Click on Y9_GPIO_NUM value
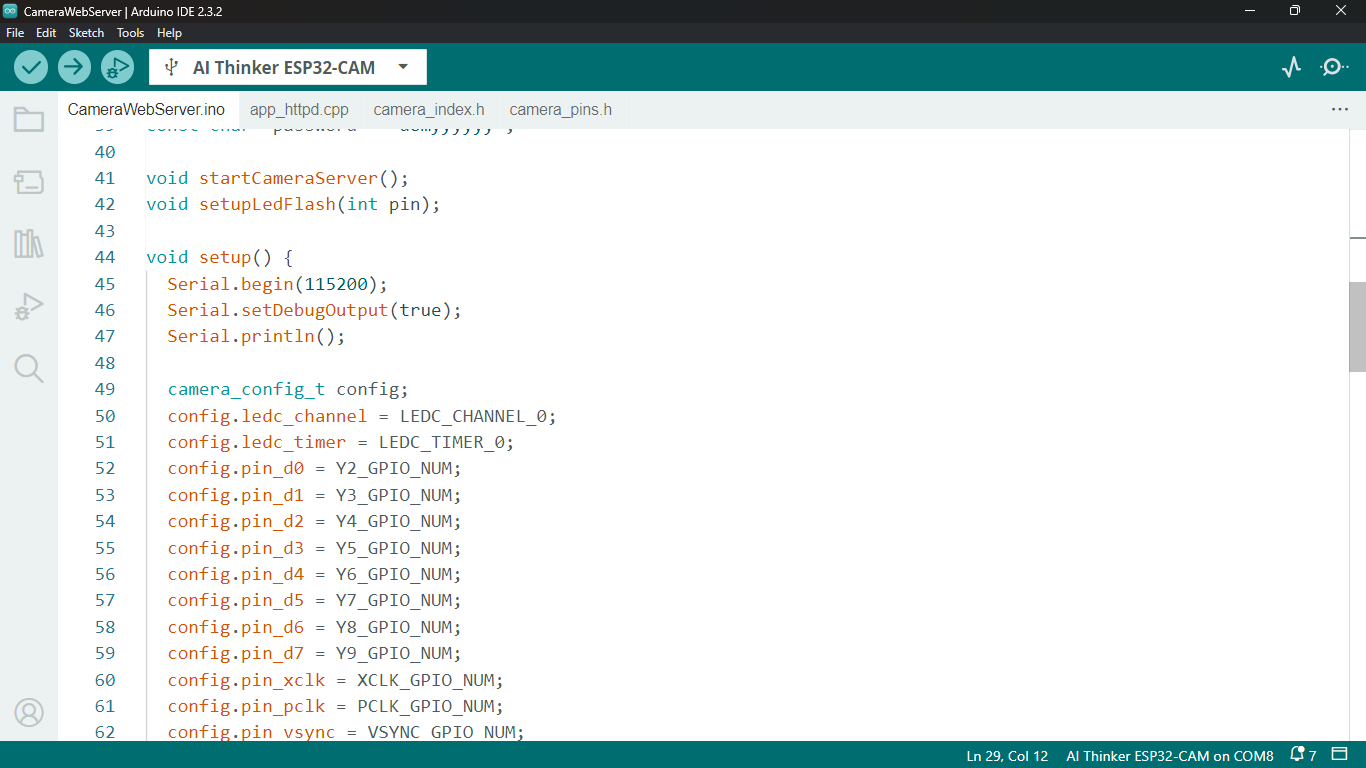The height and width of the screenshot is (768, 1366). click(x=393, y=653)
